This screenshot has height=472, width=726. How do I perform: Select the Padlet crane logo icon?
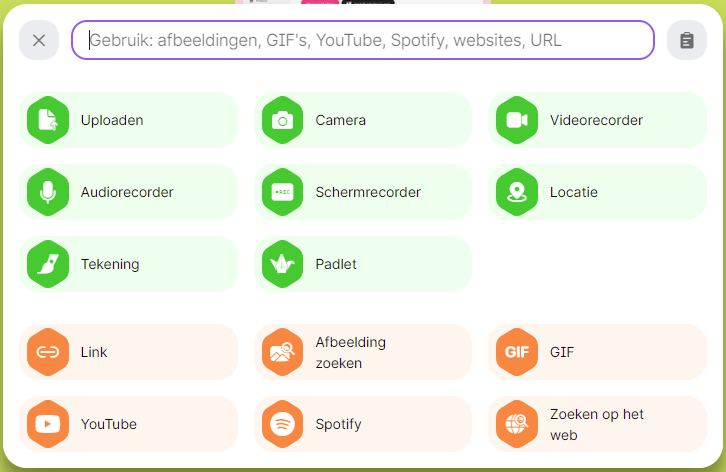pyautogui.click(x=282, y=264)
